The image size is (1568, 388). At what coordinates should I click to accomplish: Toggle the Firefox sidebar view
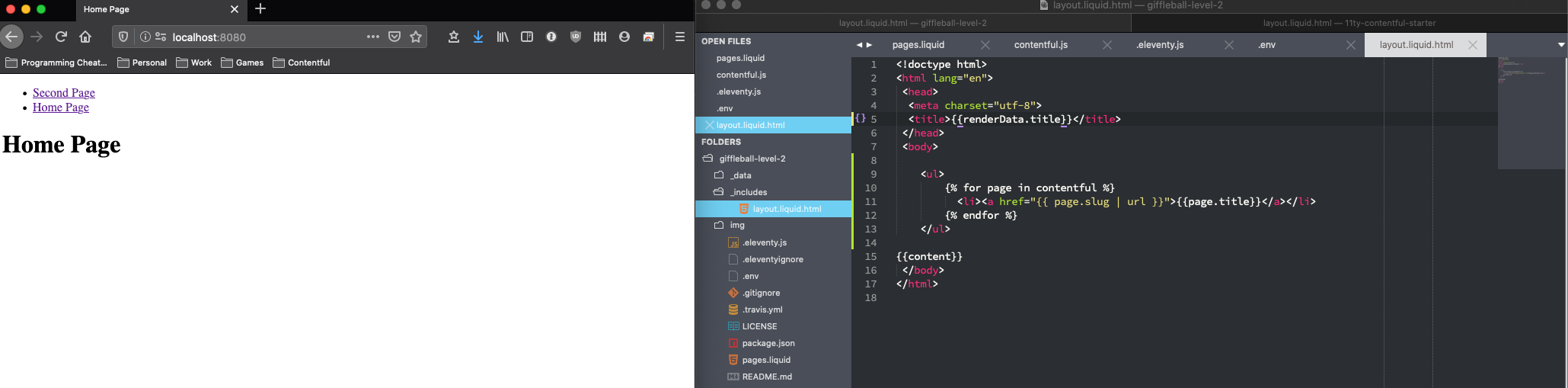527,37
